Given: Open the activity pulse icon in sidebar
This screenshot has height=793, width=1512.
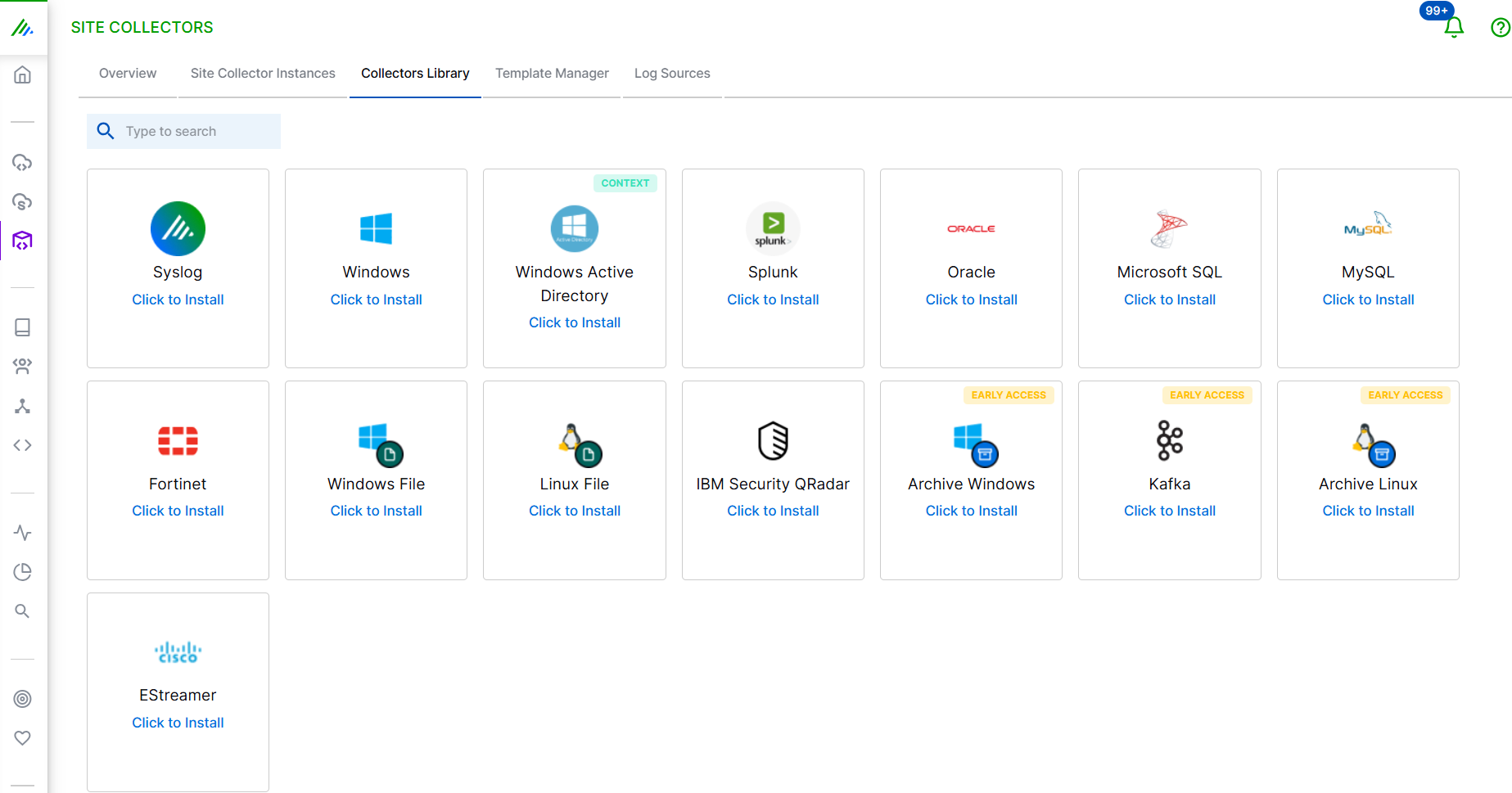Looking at the screenshot, I should (23, 533).
